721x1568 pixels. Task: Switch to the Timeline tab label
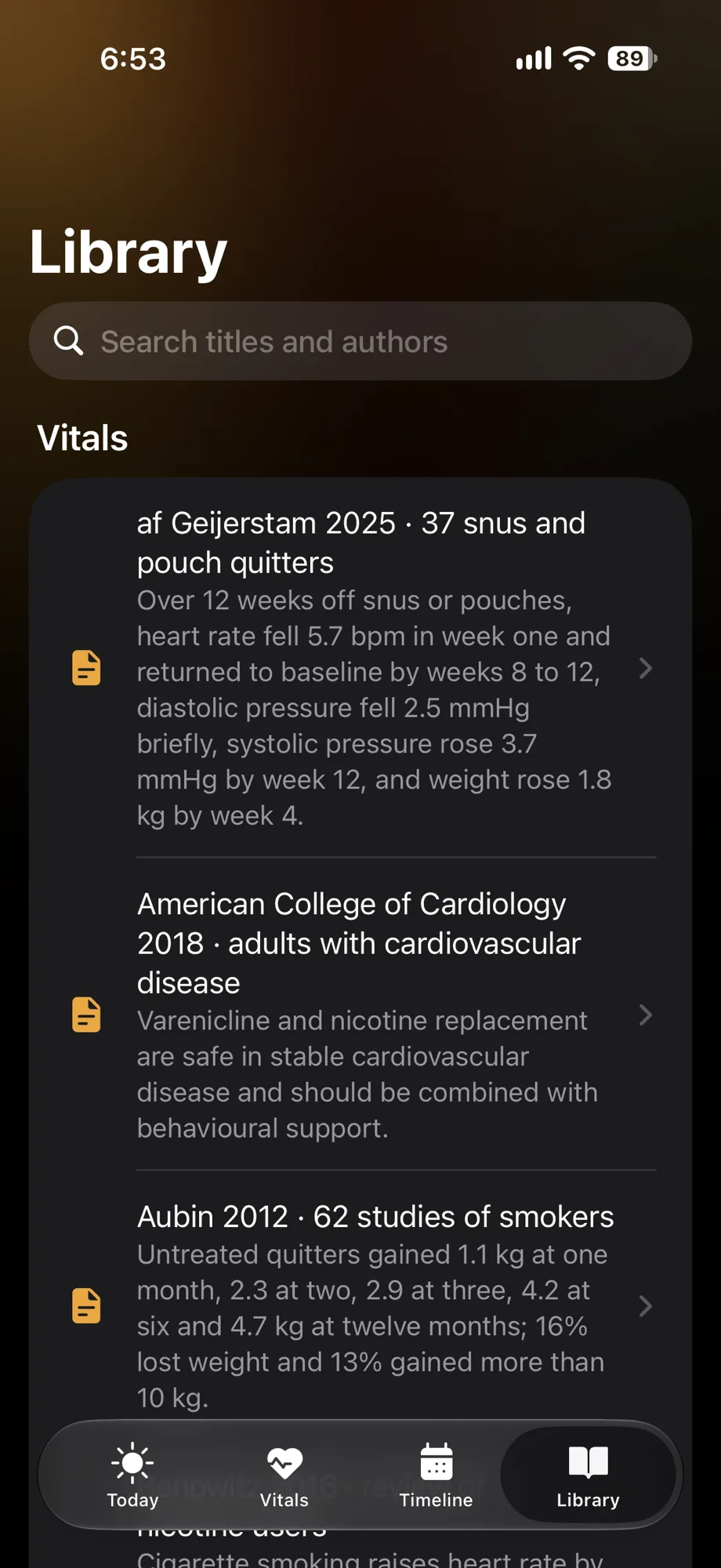[x=437, y=1500]
